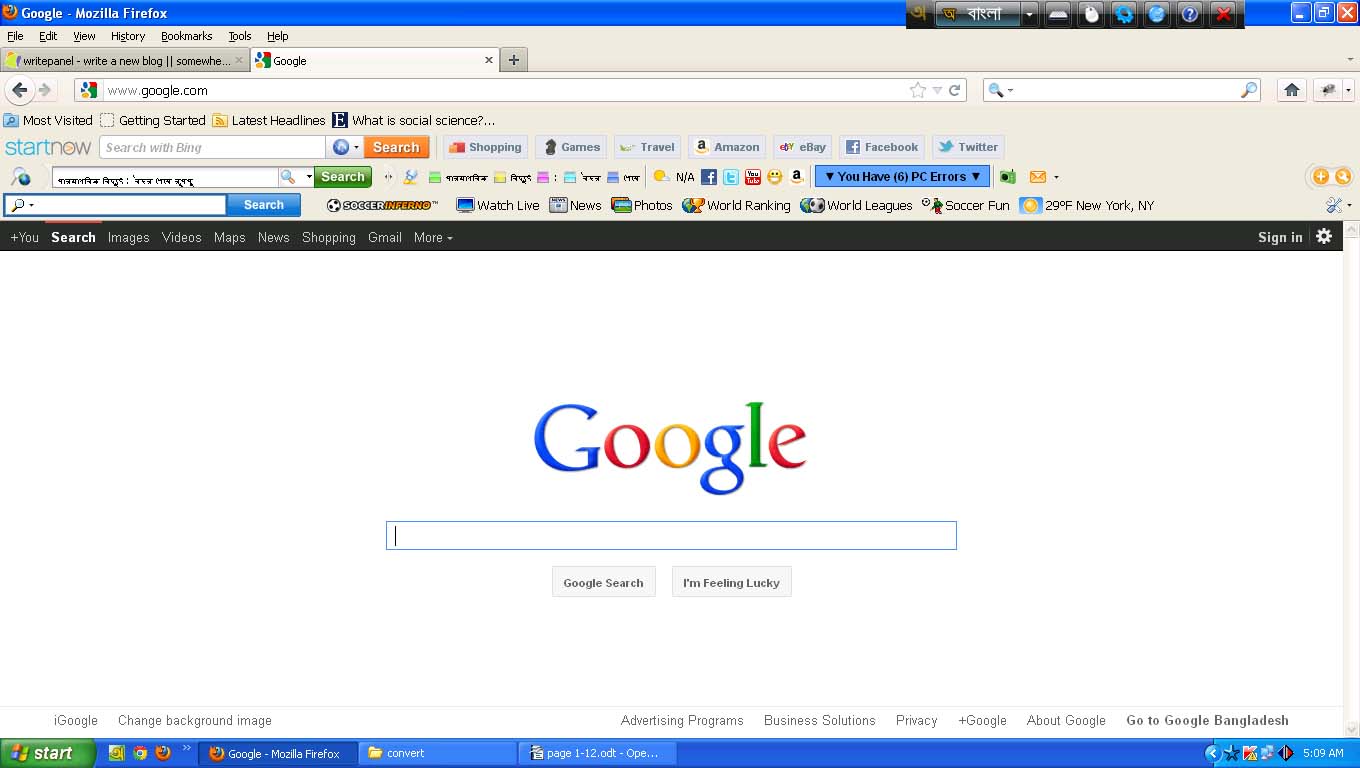This screenshot has height=768, width=1360.
Task: Click Sign in link on Google
Action: (x=1280, y=237)
